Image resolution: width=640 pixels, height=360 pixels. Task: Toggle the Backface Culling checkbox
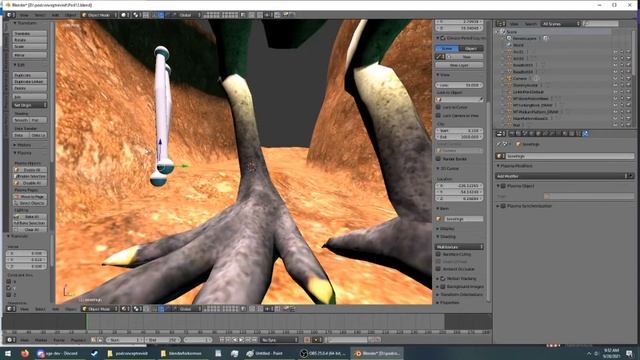point(438,254)
